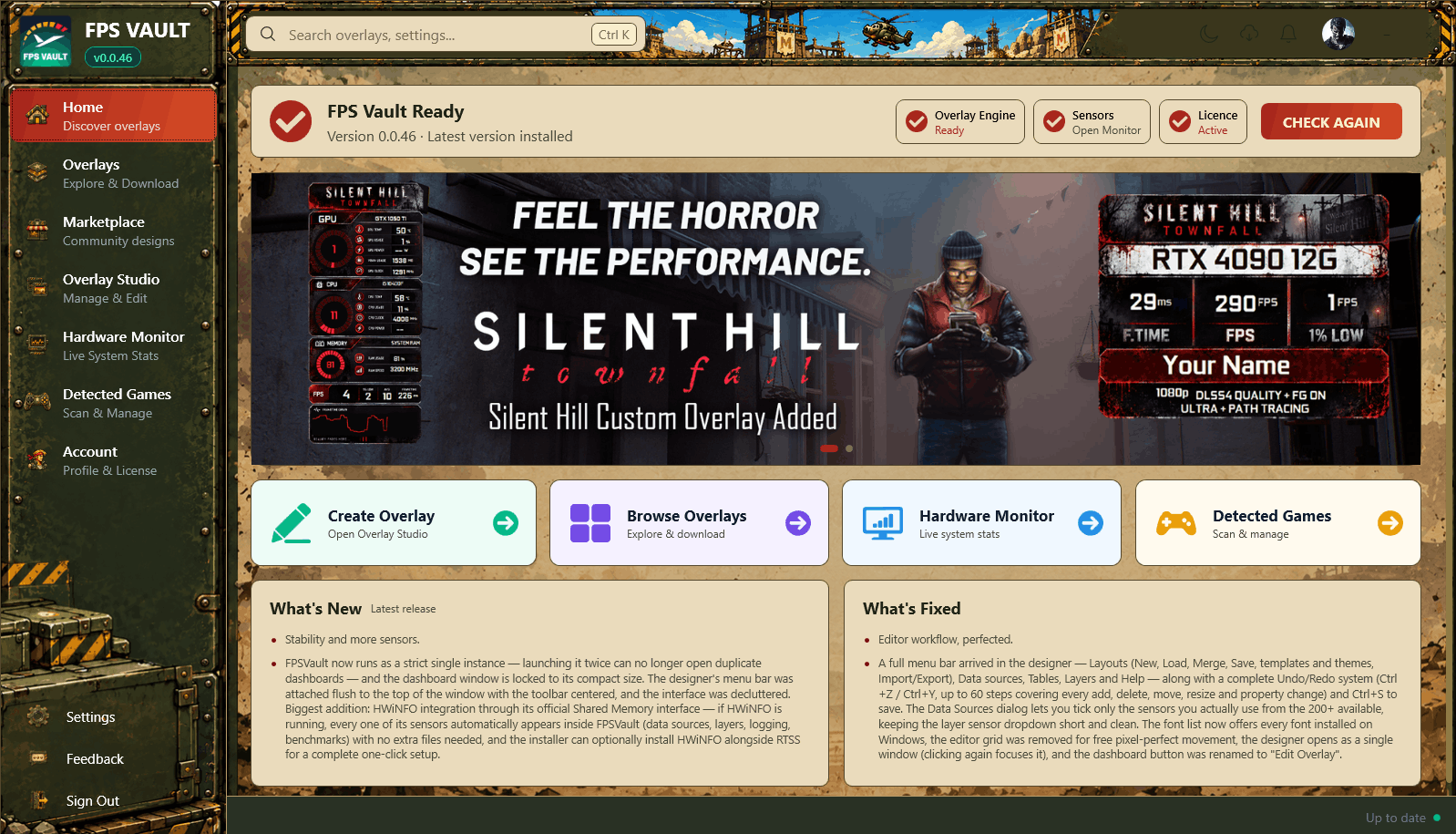Open Overlays Explore & Download section
The height and width of the screenshot is (834, 1456).
coord(113,173)
